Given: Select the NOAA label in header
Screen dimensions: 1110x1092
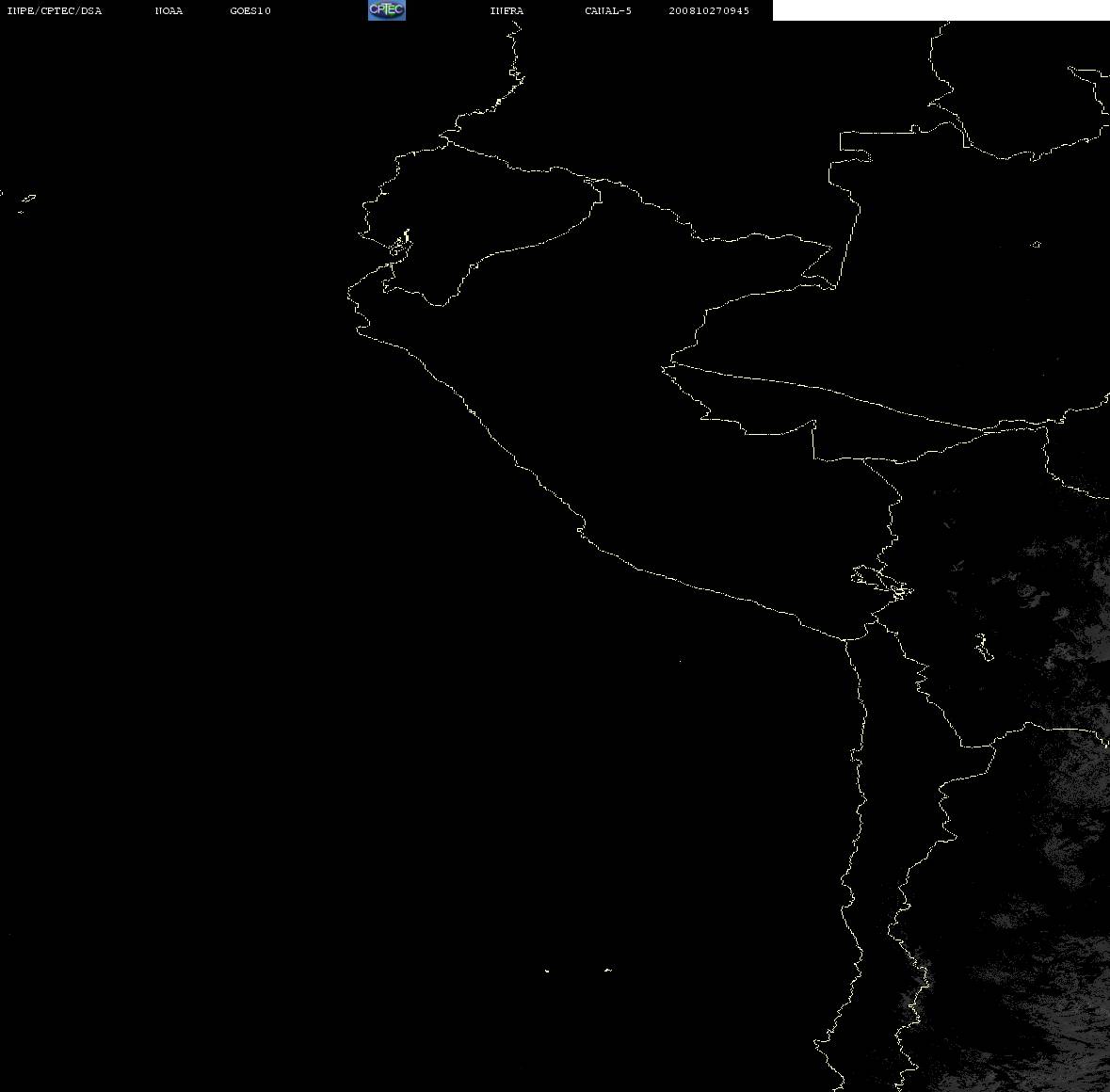Looking at the screenshot, I should (169, 10).
